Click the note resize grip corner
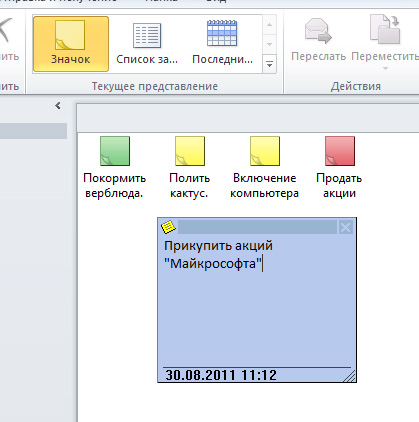Screen dimensions: 419x422 tap(349, 376)
